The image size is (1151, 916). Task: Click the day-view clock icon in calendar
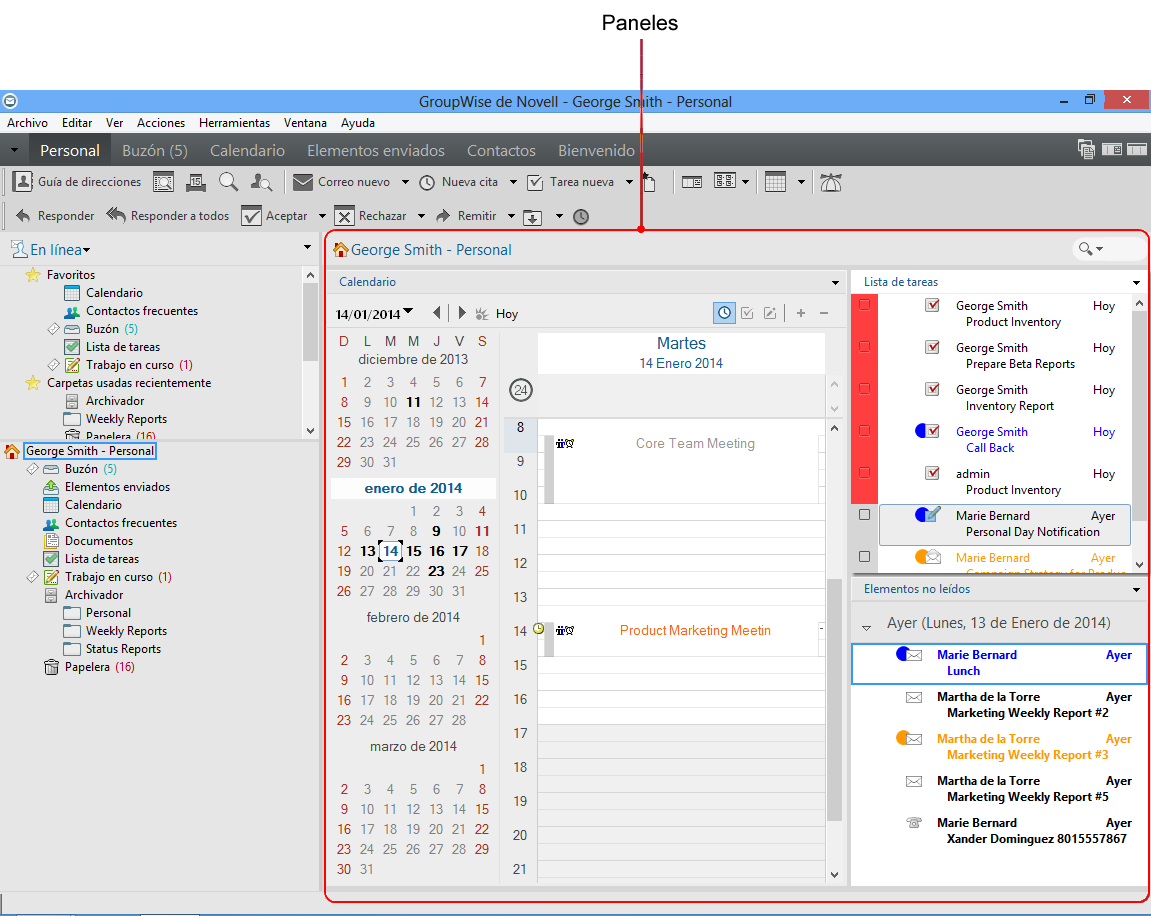(724, 313)
